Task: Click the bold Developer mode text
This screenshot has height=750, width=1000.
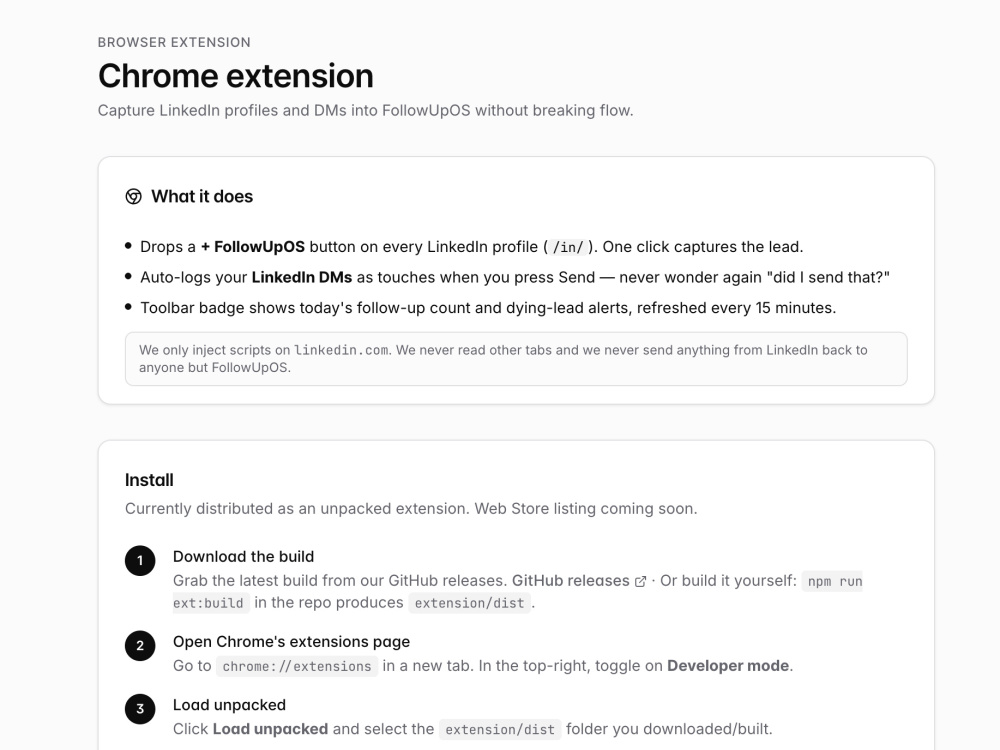Action: tap(728, 666)
